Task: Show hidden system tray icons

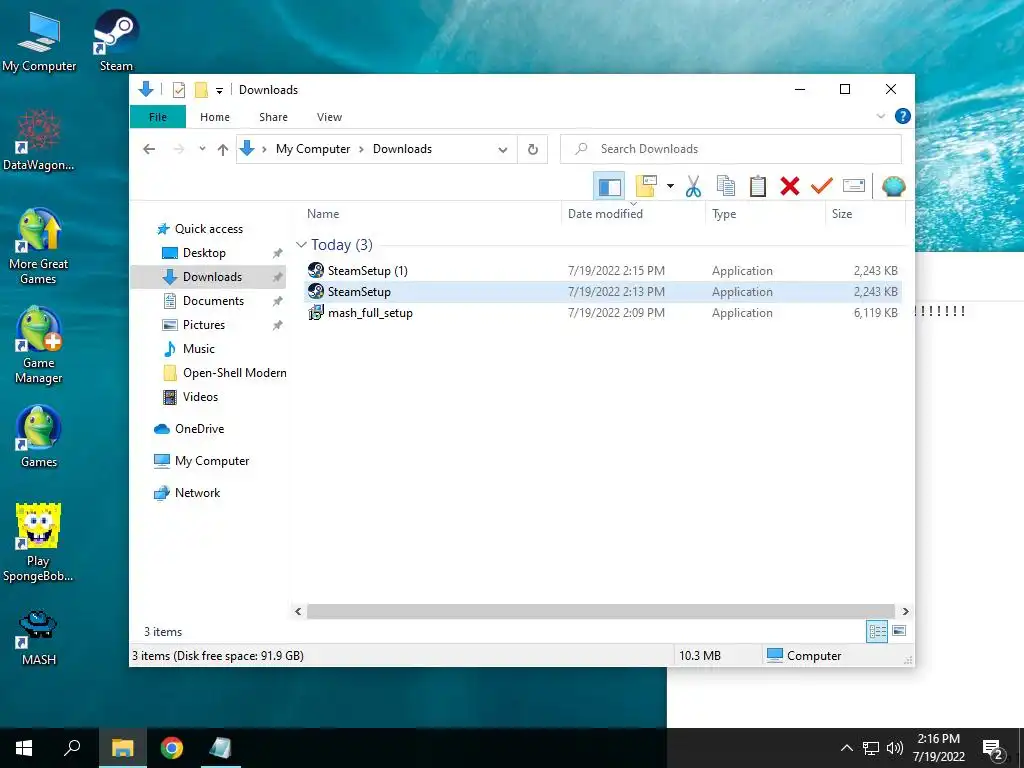Action: [846, 748]
